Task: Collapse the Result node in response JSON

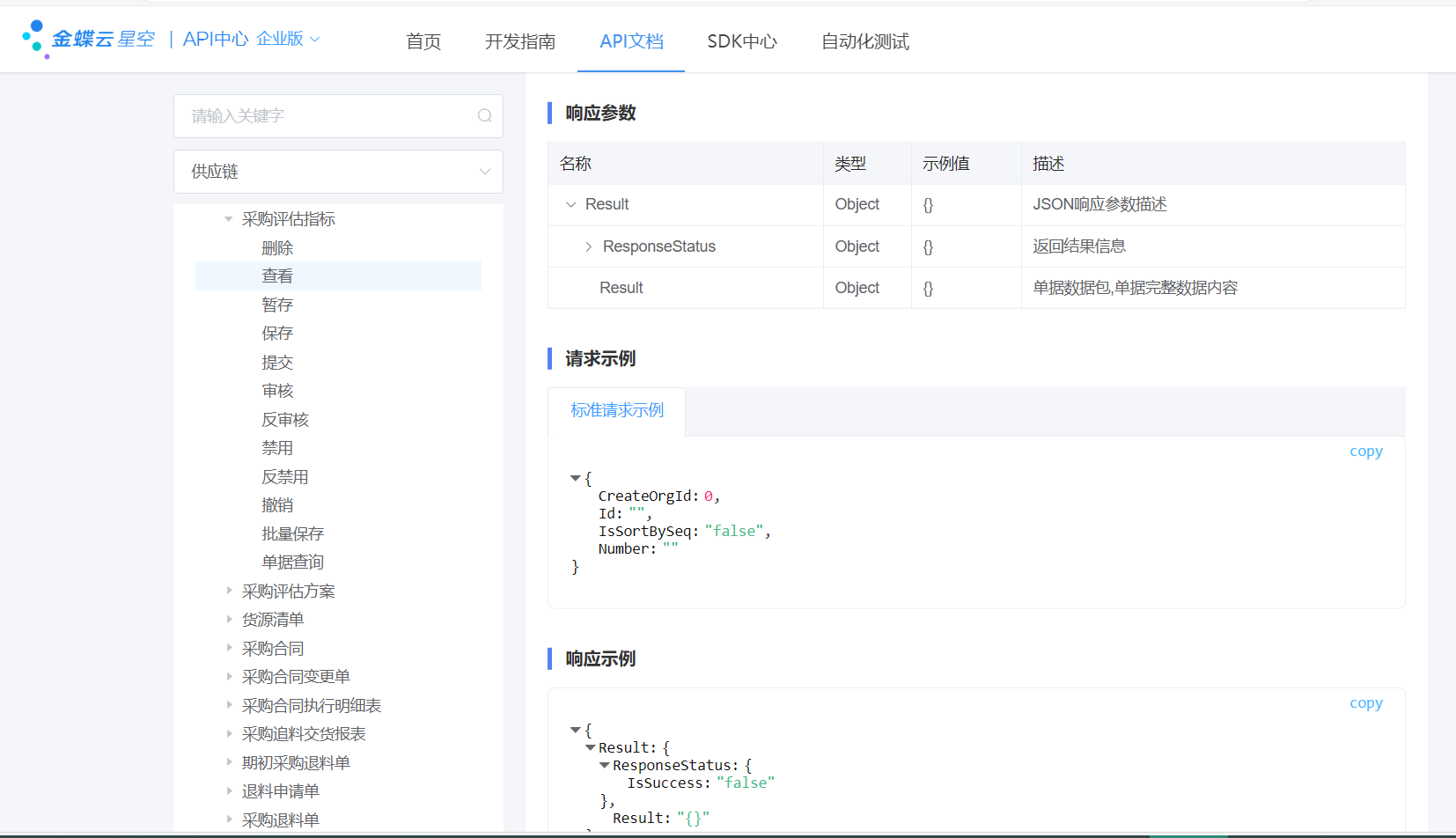Action: click(590, 747)
